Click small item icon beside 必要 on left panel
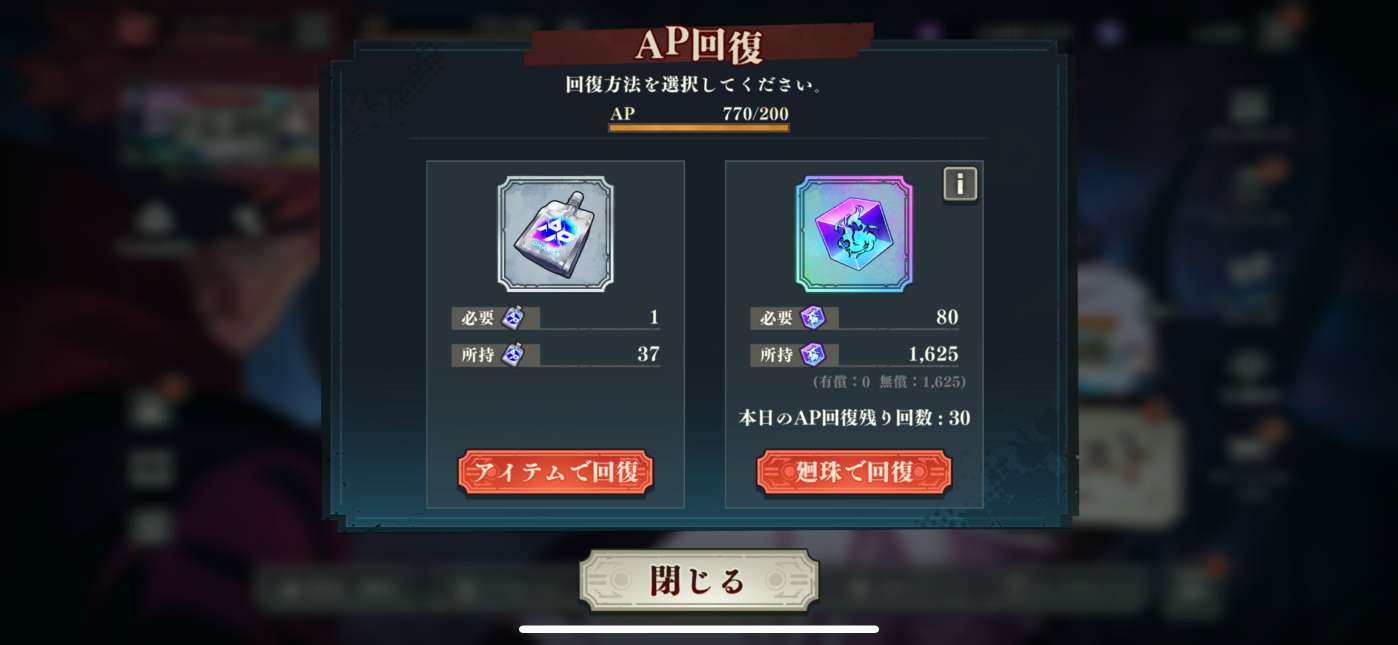Screen dimensions: 1398x645 [x=513, y=318]
